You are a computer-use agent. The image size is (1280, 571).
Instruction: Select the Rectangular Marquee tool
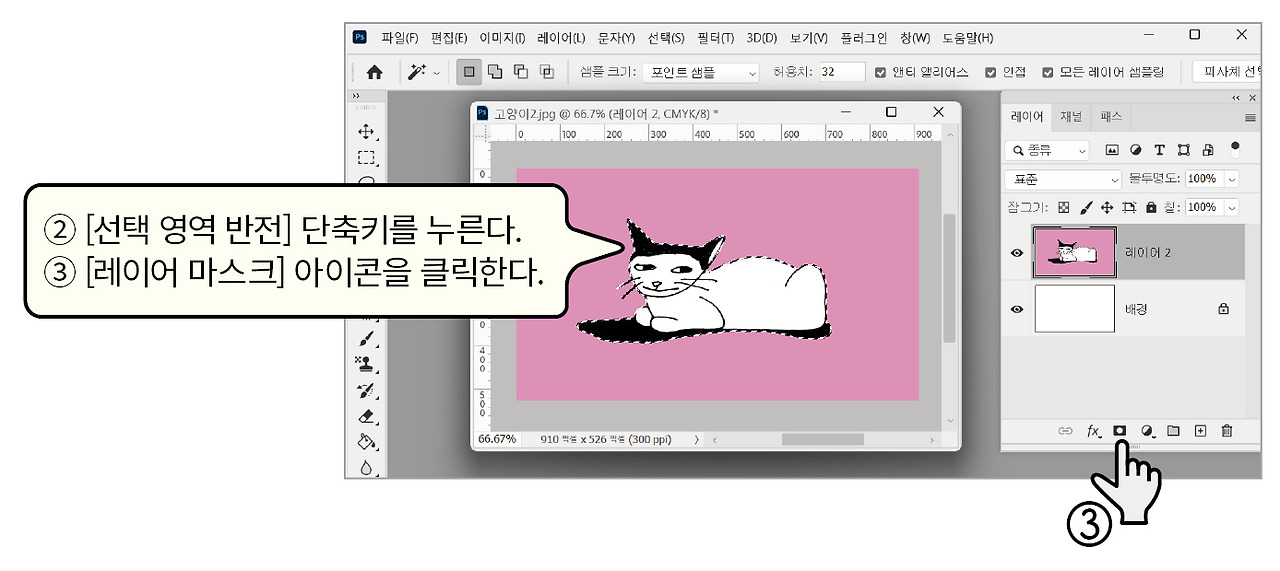[x=366, y=157]
